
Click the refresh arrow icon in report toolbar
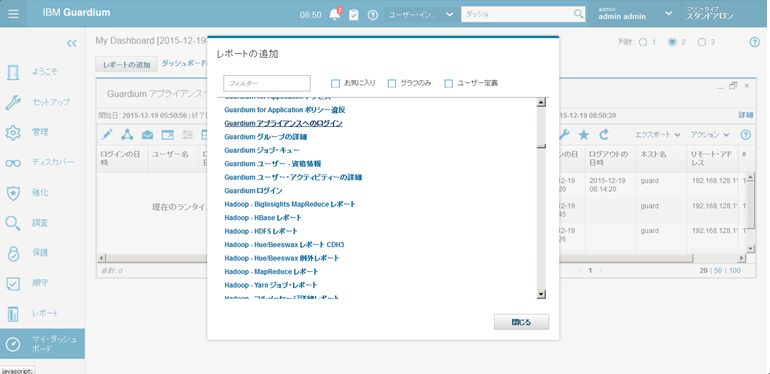604,134
